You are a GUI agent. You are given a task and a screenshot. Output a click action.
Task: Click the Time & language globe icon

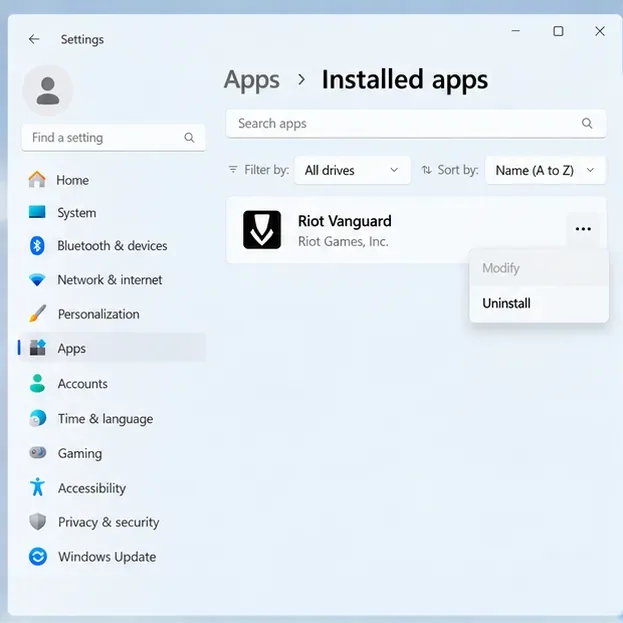click(x=38, y=418)
